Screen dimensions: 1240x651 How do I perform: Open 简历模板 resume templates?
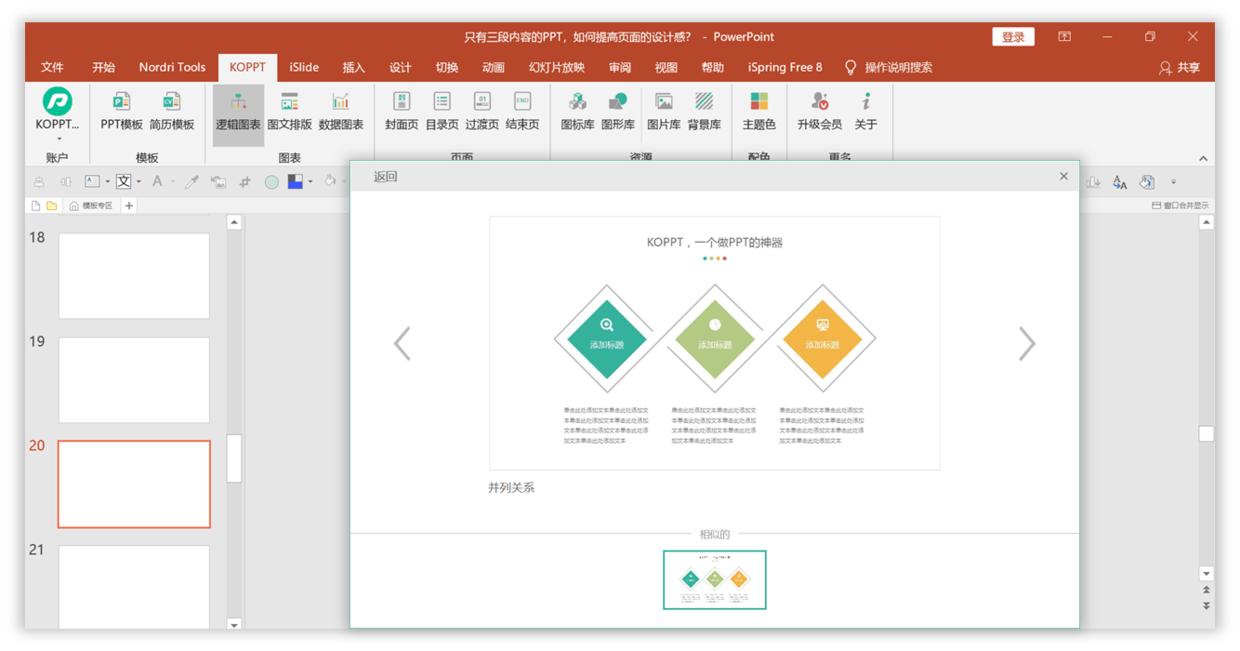(x=172, y=111)
